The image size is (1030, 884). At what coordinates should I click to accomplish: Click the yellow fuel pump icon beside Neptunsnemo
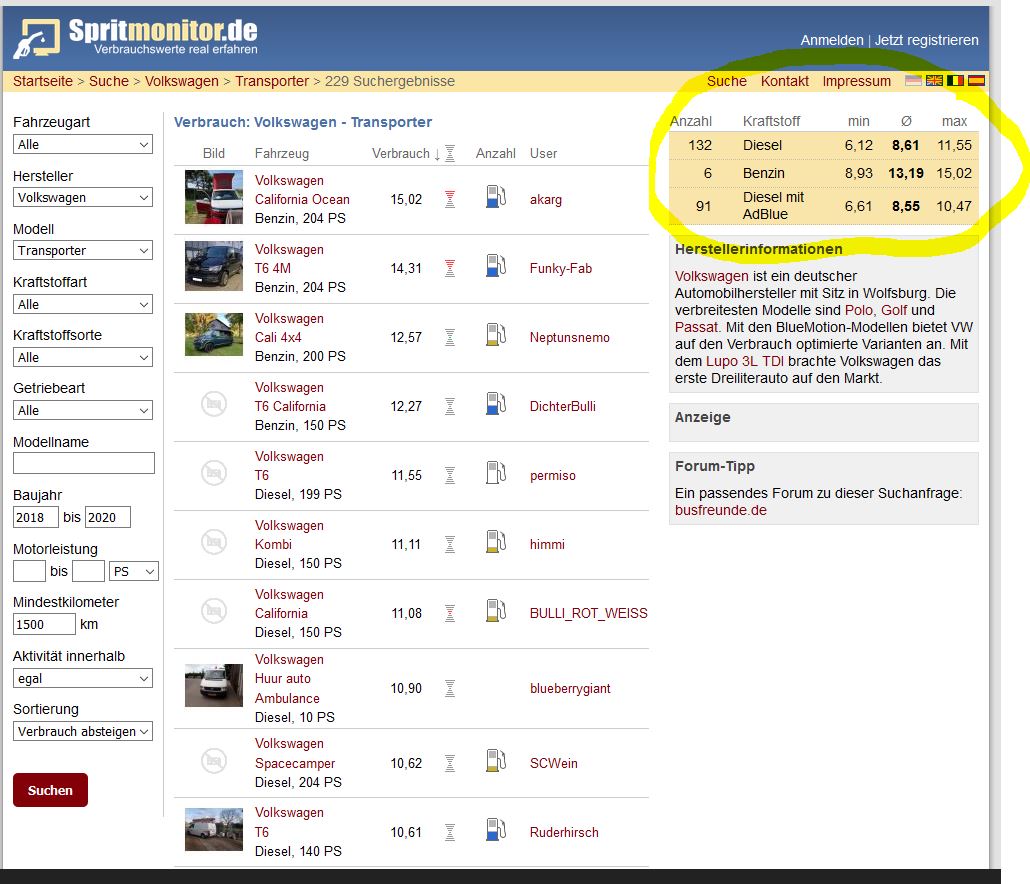(495, 335)
